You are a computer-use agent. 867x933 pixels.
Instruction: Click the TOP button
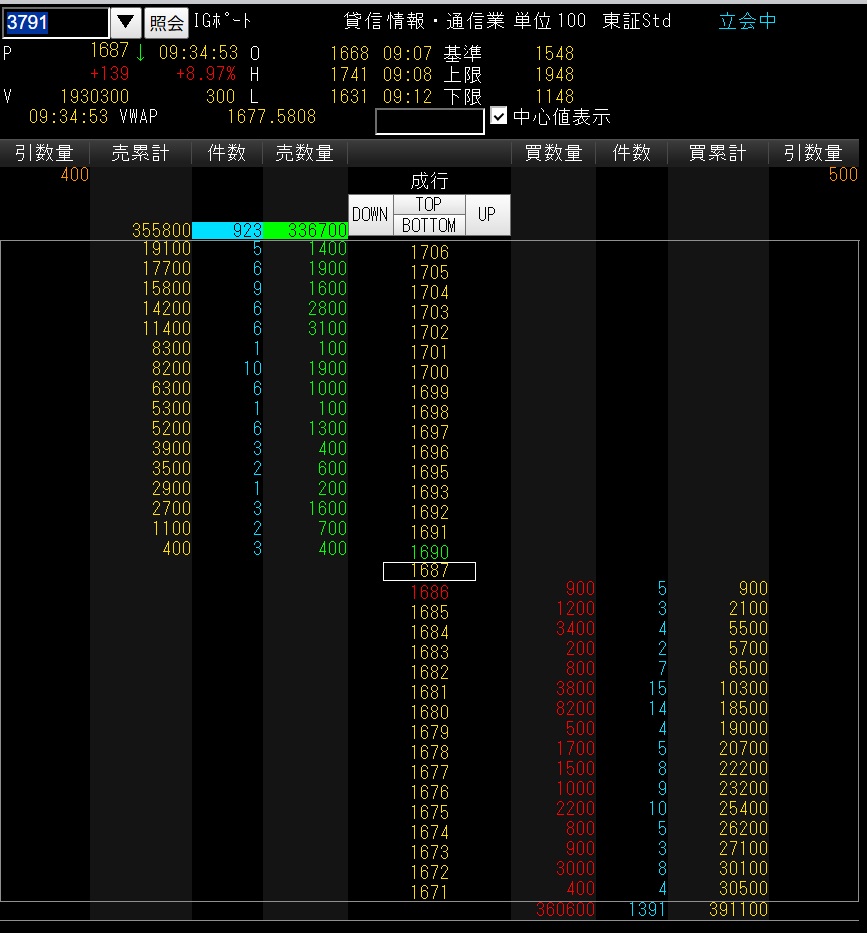point(429,204)
